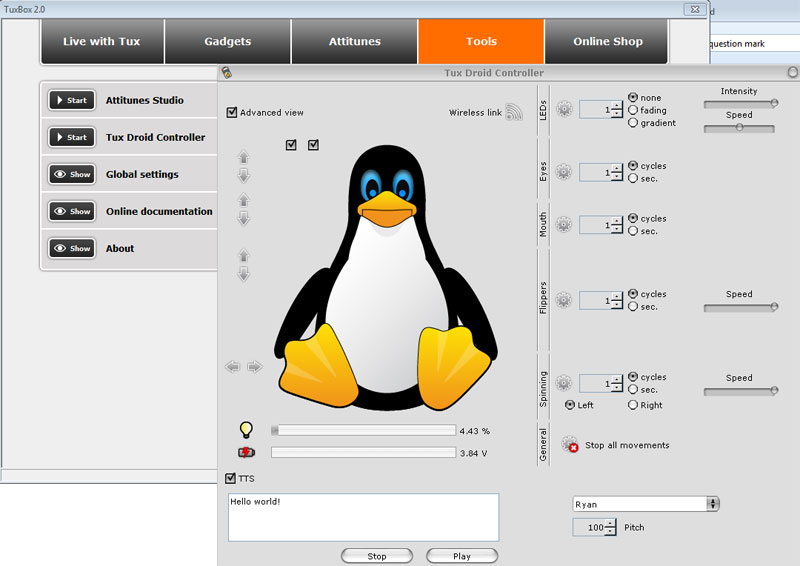The width and height of the screenshot is (800, 566).
Task: Close the TuxBox 2.0 window
Action: (695, 9)
